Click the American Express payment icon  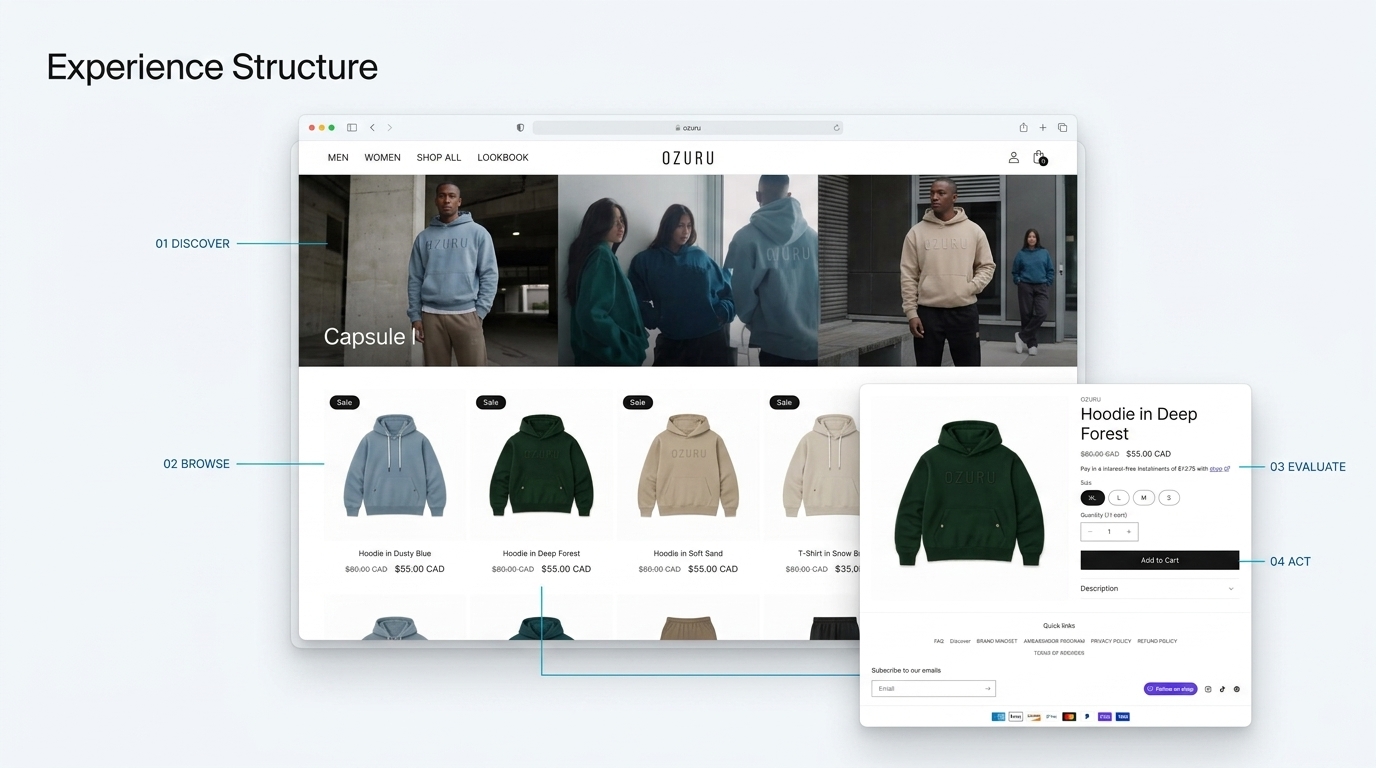click(x=998, y=717)
